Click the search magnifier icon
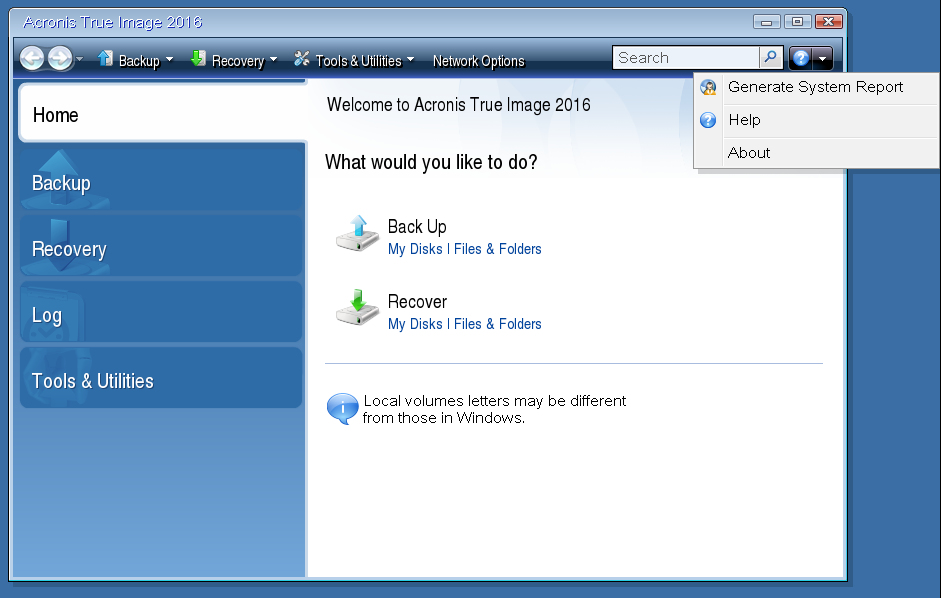Image resolution: width=941 pixels, height=598 pixels. point(769,57)
